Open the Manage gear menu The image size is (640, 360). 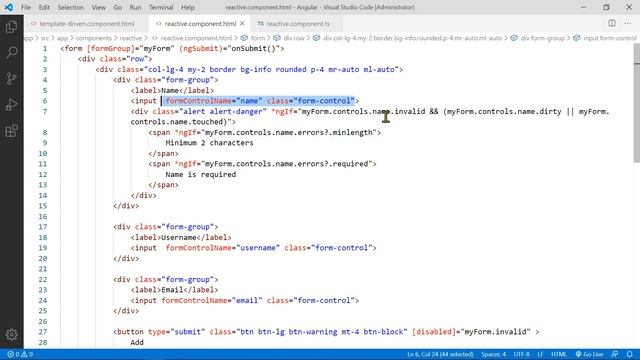pyautogui.click(x=11, y=335)
